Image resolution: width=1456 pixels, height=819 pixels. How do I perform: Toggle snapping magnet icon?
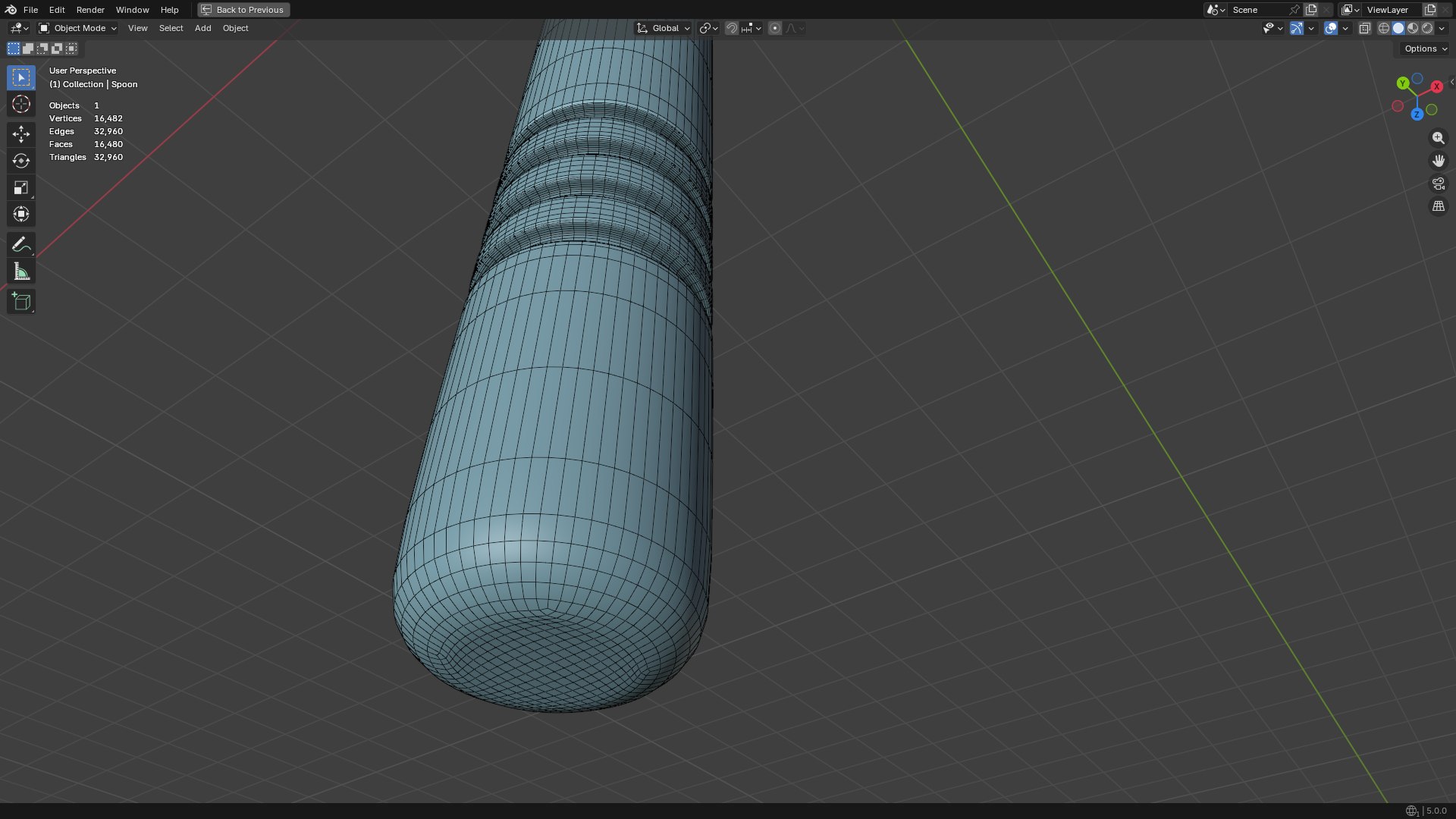[x=731, y=28]
